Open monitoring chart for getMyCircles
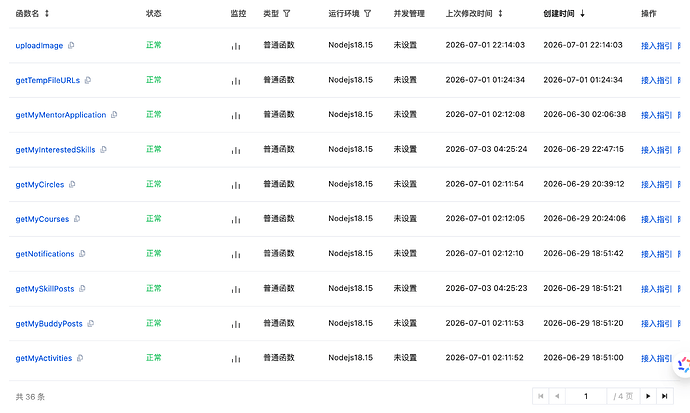The width and height of the screenshot is (690, 413). point(236,185)
